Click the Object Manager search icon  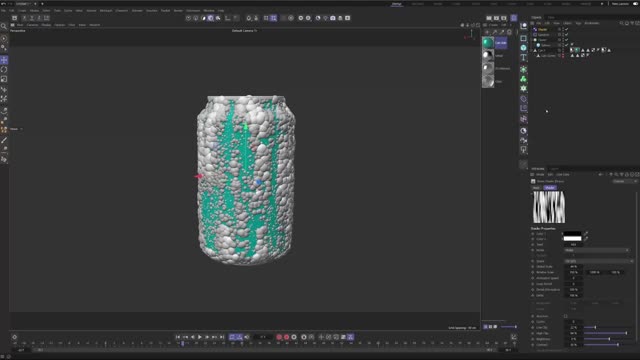[621, 23]
